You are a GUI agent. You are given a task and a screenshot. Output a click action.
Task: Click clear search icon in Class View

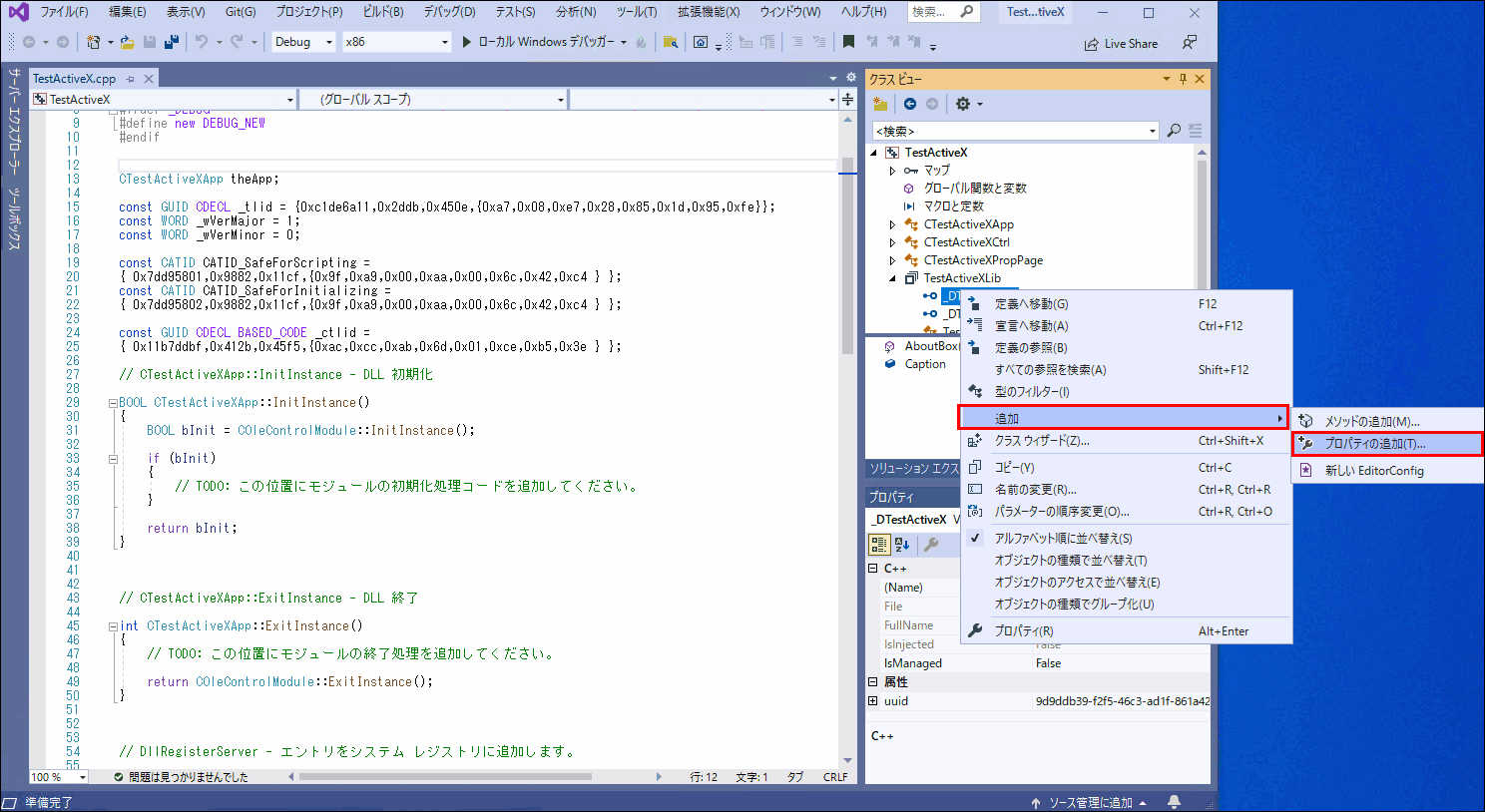(1195, 131)
